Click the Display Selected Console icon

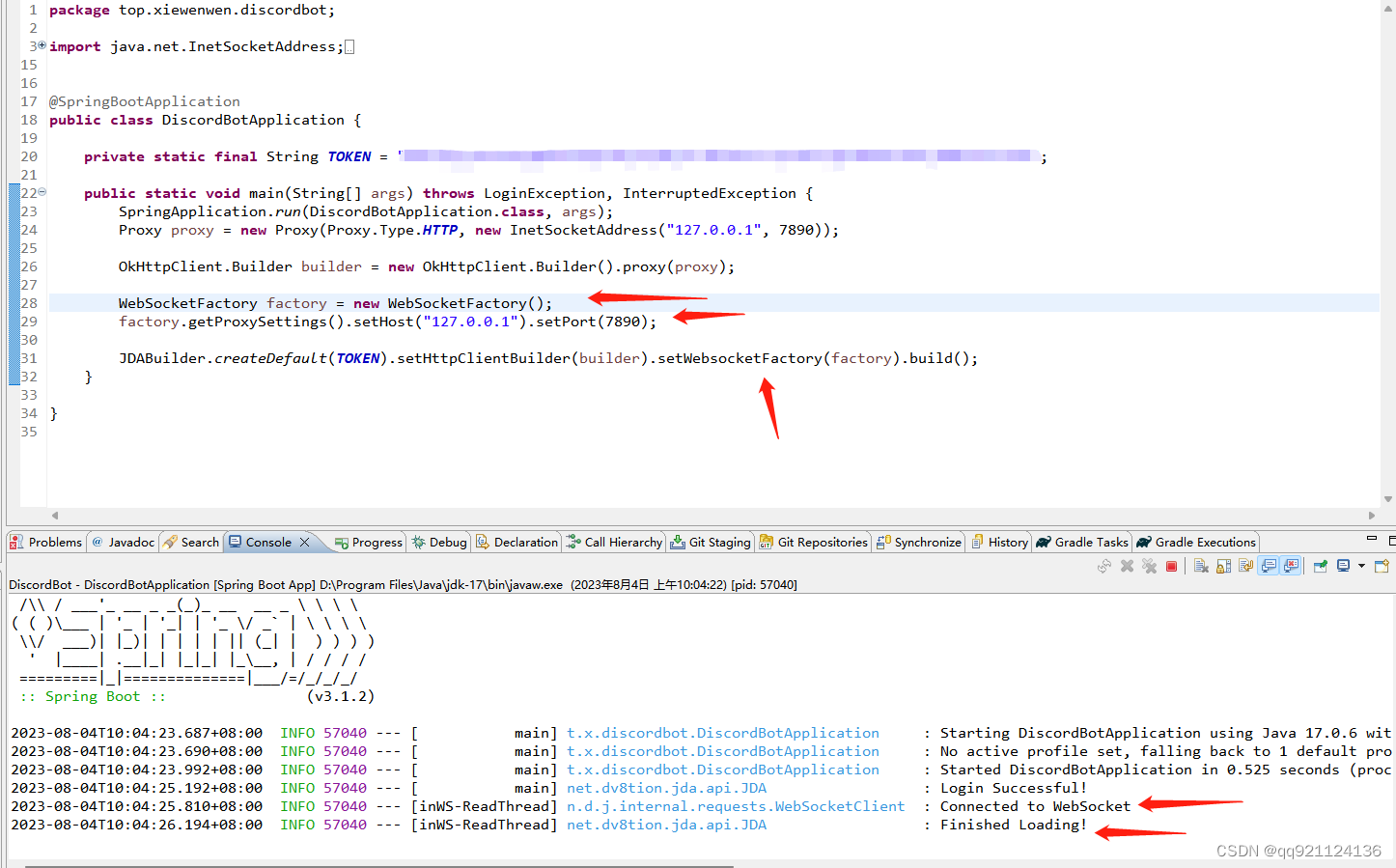point(1343,567)
